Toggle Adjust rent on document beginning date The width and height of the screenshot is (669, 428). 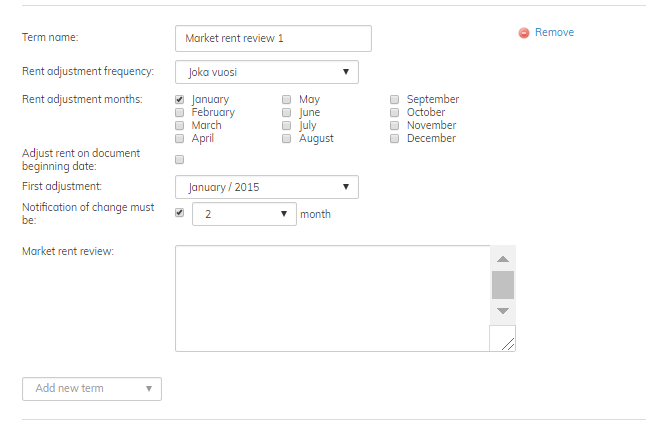180,159
